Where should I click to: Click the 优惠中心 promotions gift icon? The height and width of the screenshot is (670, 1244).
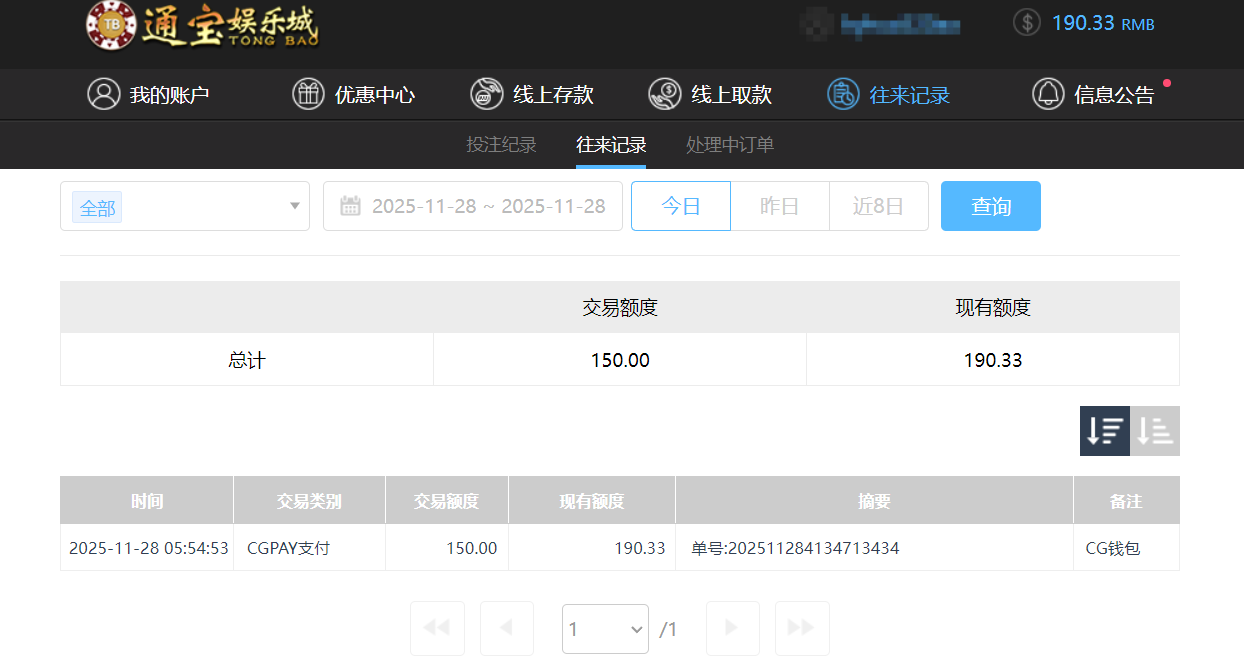click(x=310, y=94)
